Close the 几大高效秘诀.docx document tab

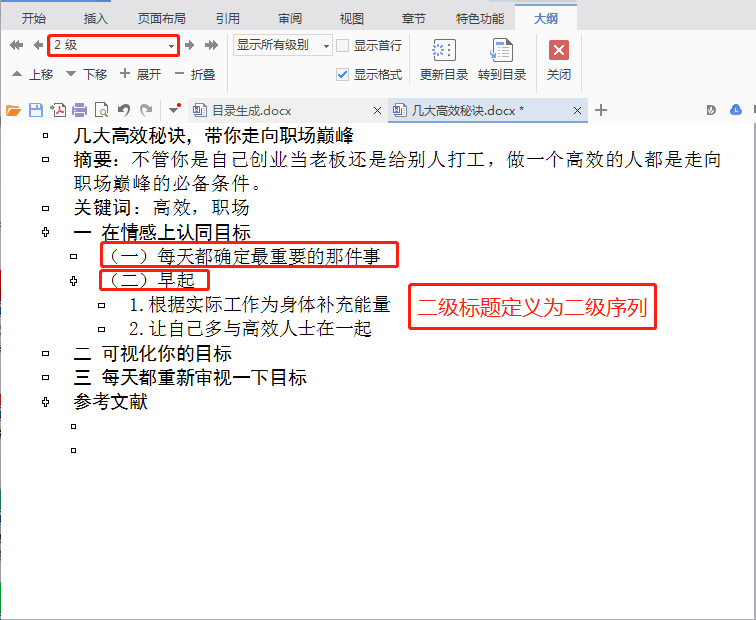pyautogui.click(x=577, y=111)
